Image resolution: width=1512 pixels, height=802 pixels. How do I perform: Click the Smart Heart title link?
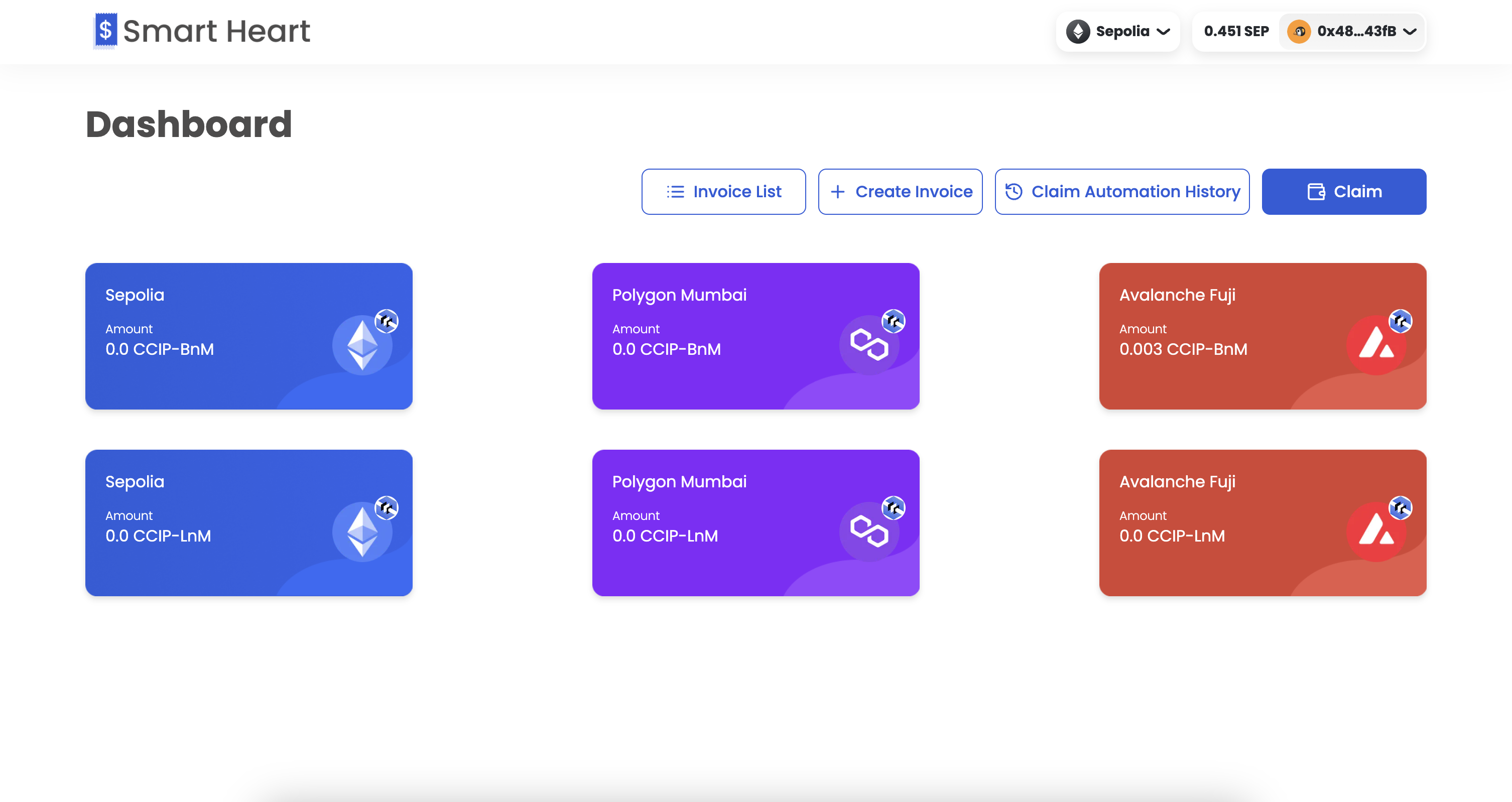coord(216,31)
